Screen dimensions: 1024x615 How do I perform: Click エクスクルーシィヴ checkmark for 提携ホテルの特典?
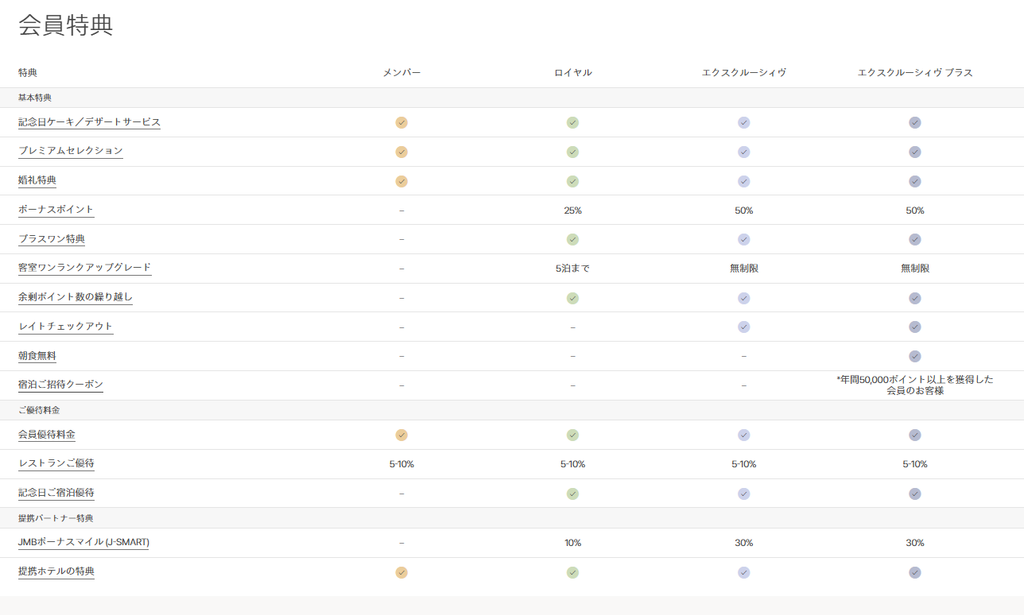tap(744, 573)
